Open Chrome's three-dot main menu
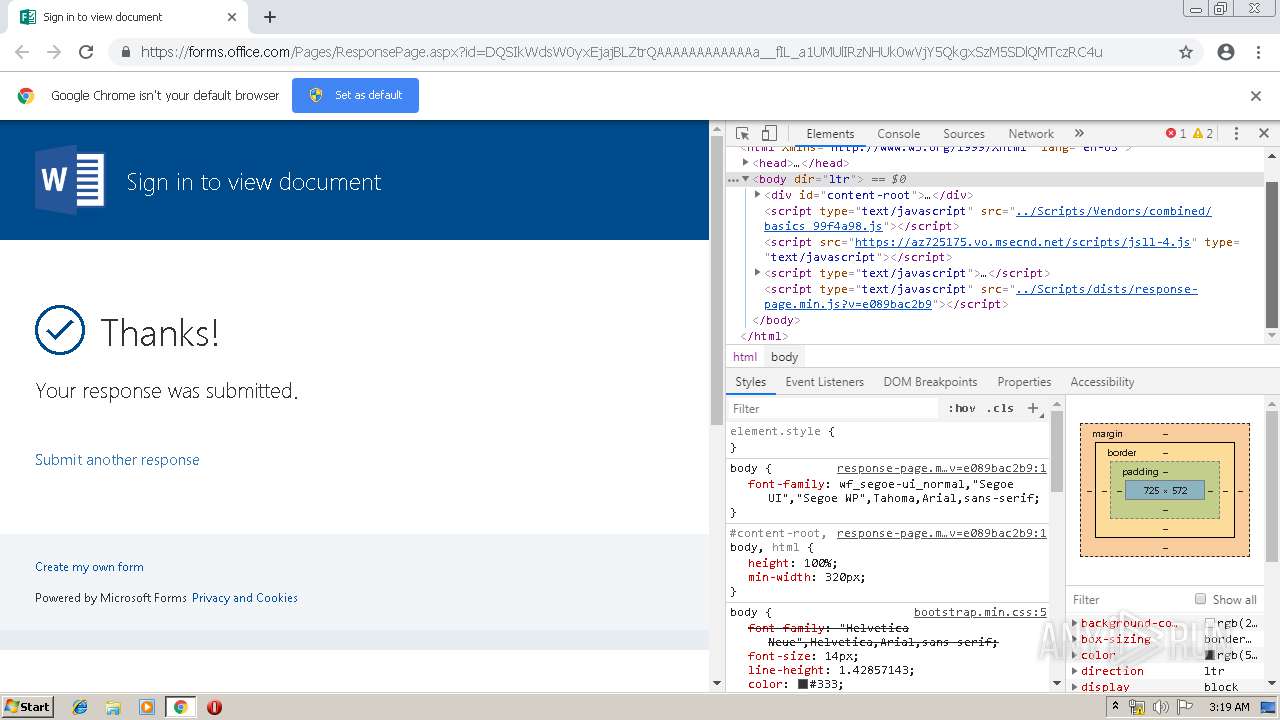 pos(1258,52)
